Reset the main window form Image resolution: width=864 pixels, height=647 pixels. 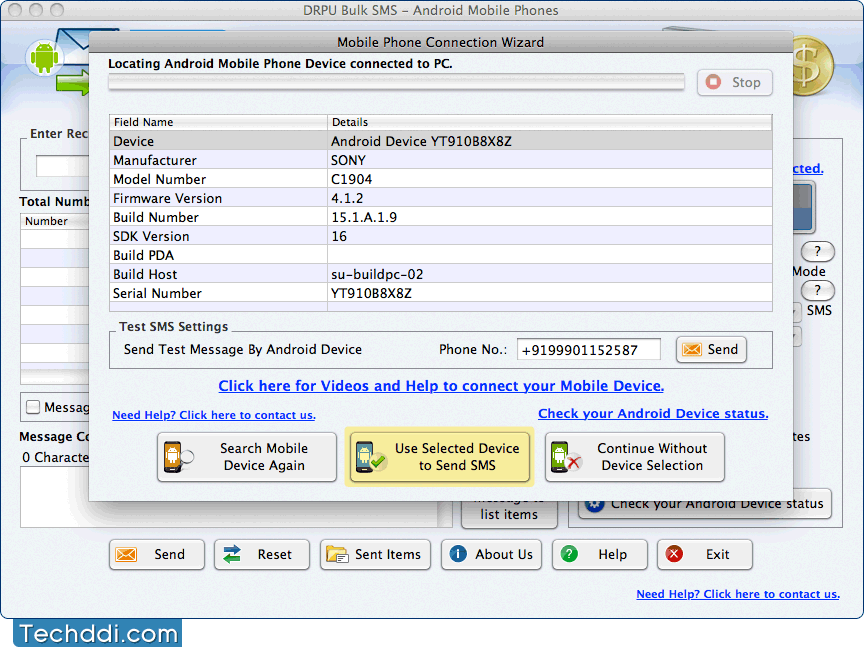pos(262,554)
